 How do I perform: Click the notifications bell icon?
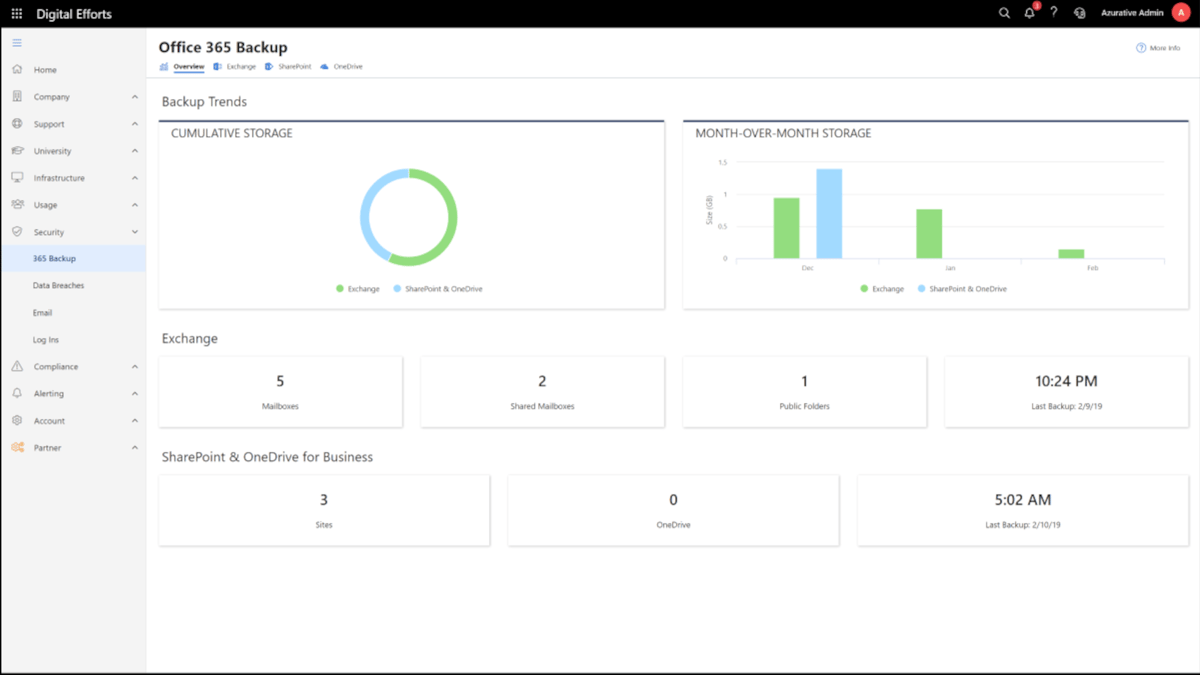[1029, 13]
